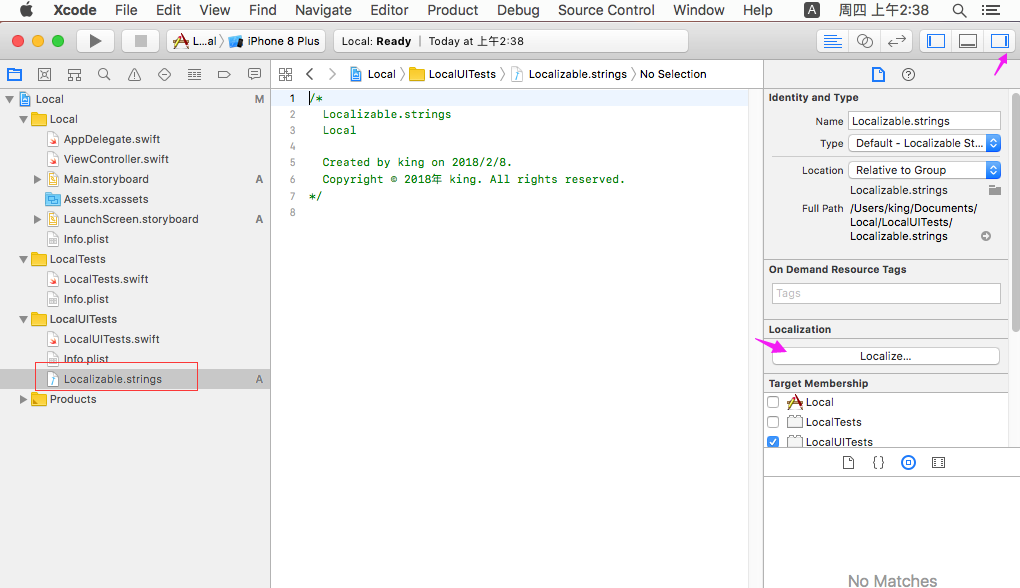The image size is (1020, 588).
Task: Open the Product menu
Action: click(x=452, y=10)
